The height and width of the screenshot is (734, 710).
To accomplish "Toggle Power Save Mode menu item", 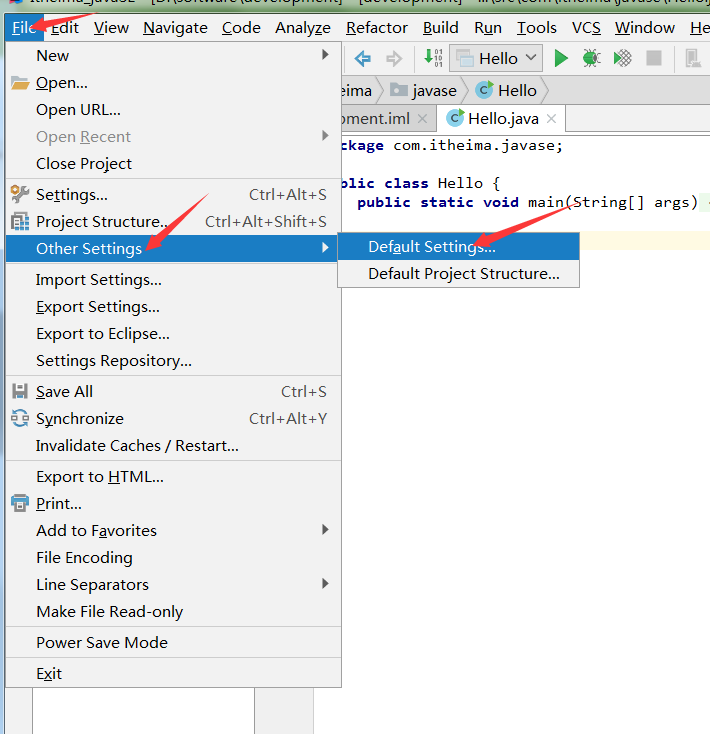I will 173,642.
